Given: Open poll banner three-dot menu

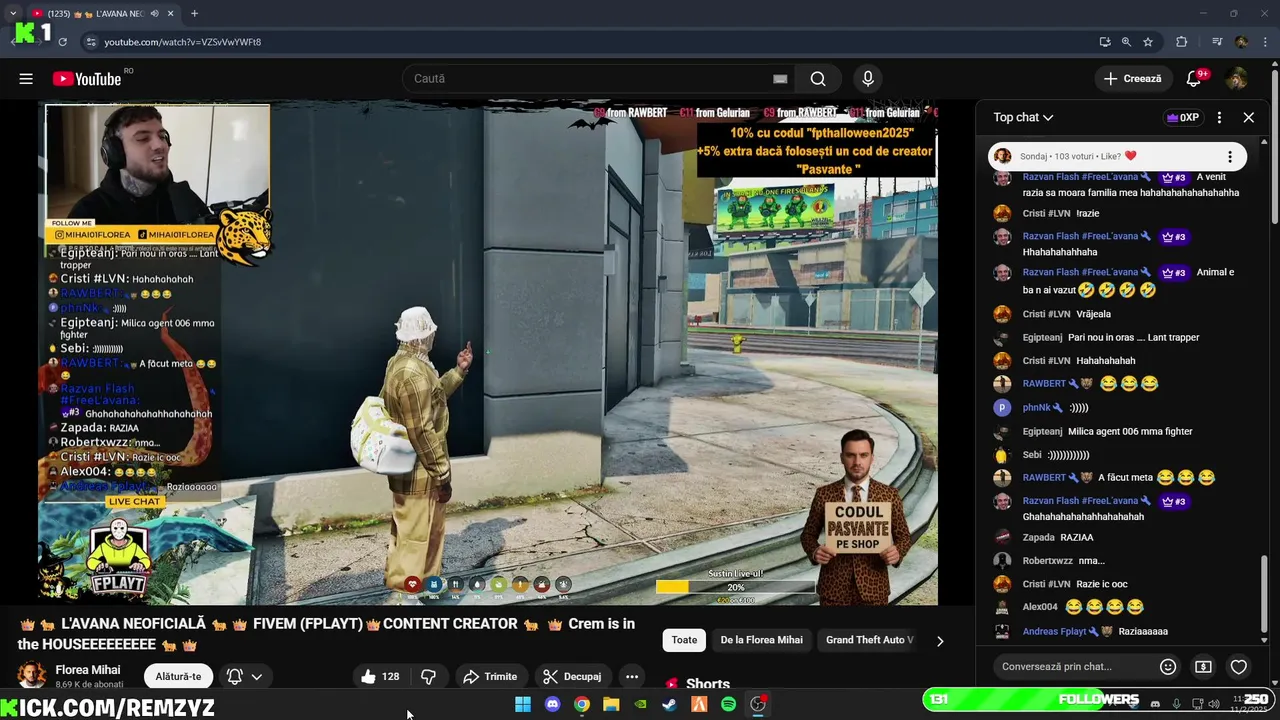Looking at the screenshot, I should [x=1230, y=156].
